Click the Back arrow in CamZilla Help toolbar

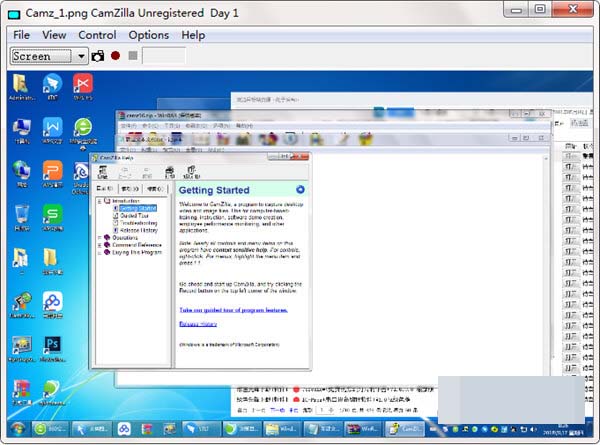[x=125, y=172]
